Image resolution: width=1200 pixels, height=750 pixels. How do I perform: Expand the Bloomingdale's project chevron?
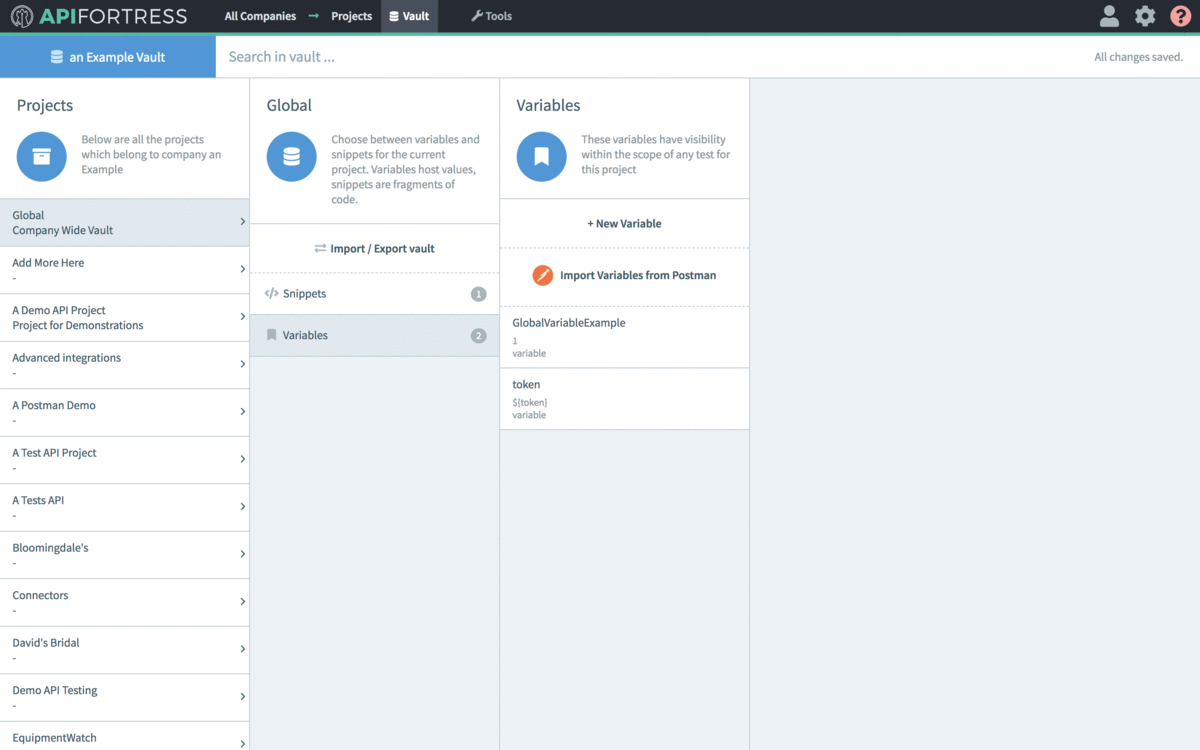pos(242,555)
